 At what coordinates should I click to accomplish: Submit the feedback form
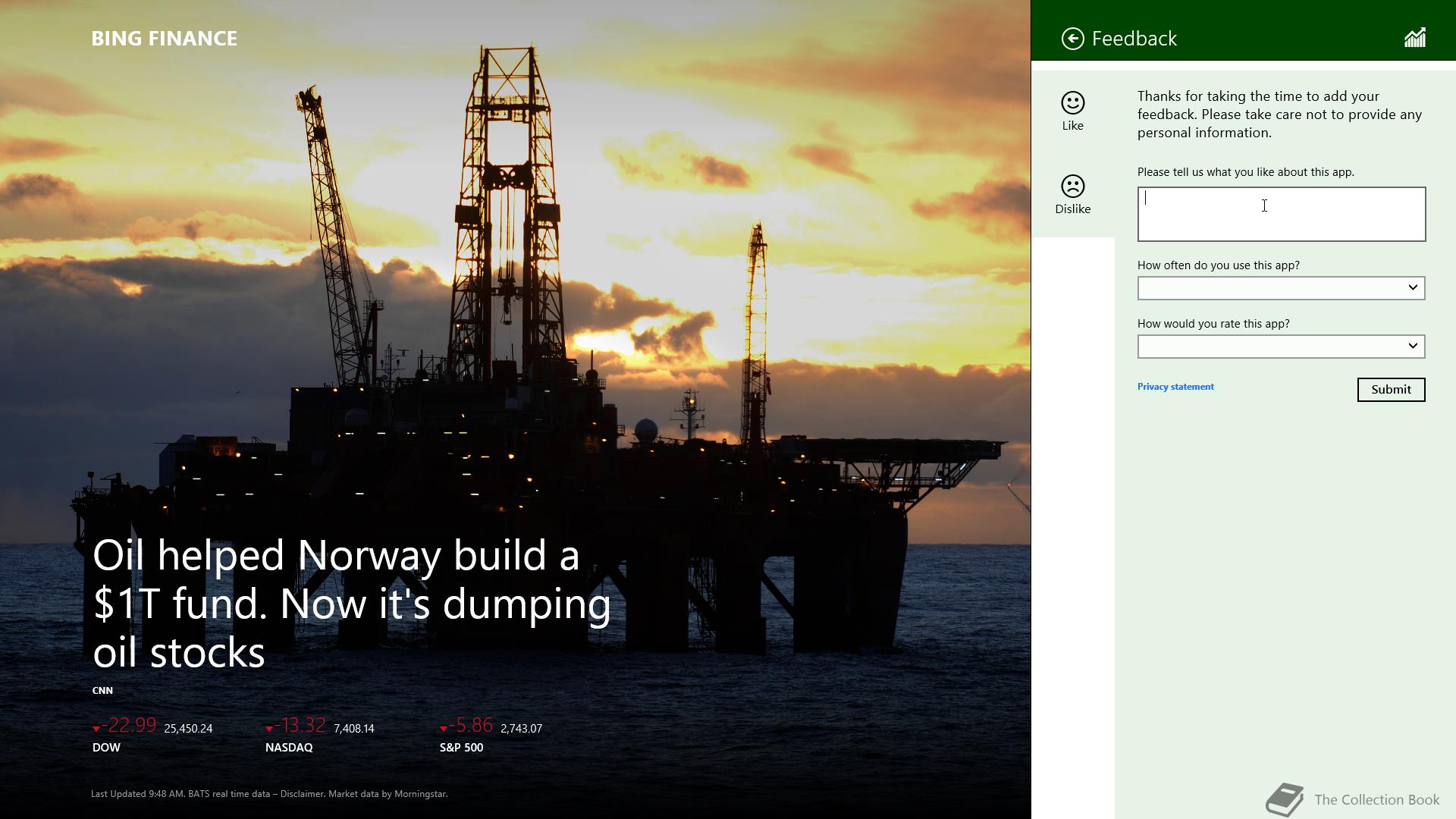coord(1391,390)
